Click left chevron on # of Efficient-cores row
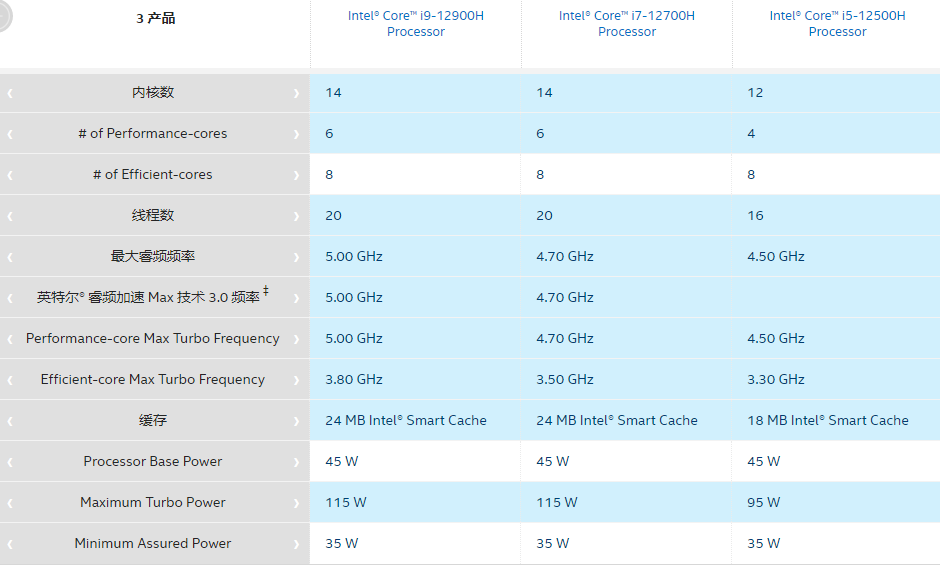 10,175
